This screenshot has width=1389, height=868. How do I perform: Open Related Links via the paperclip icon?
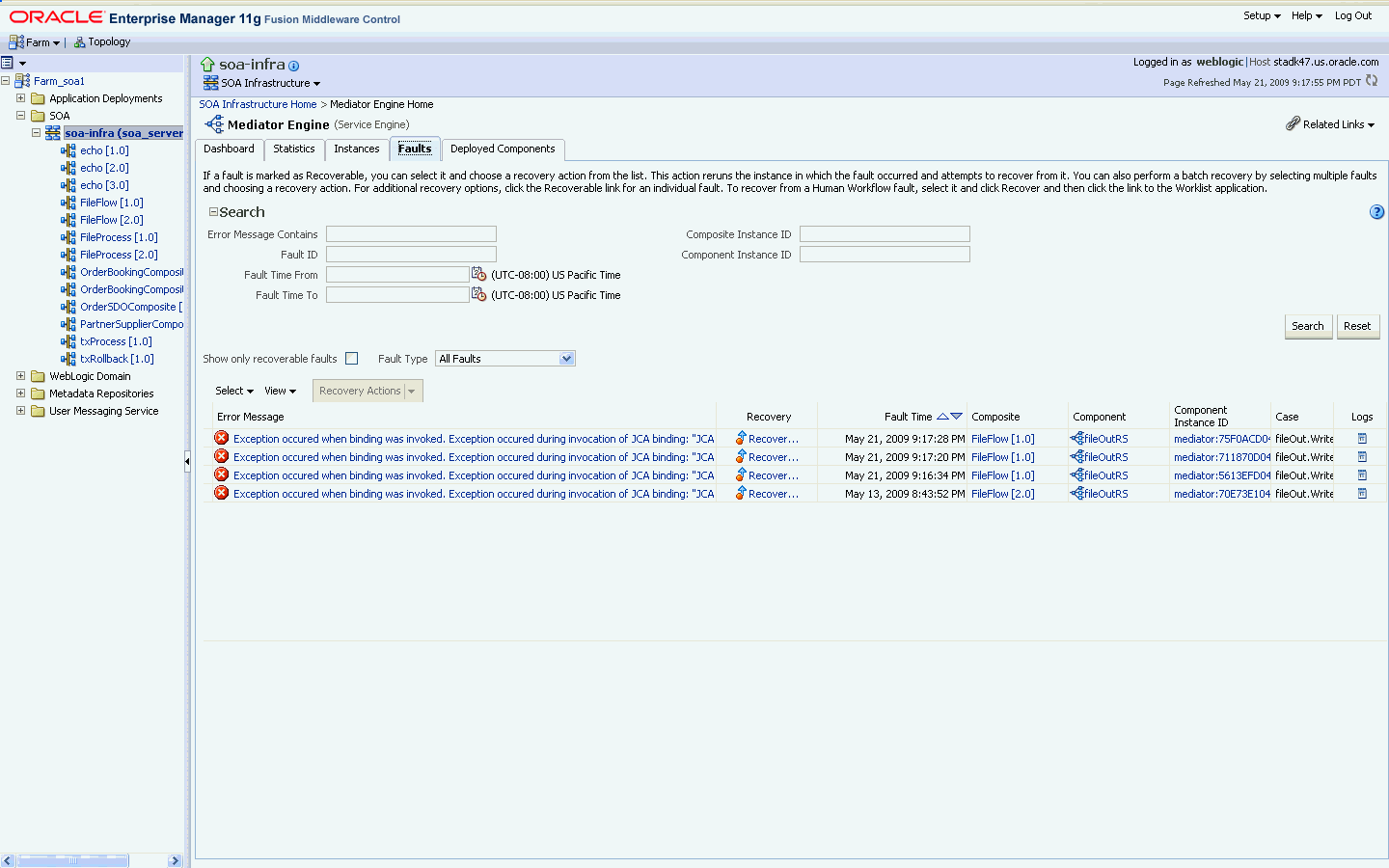point(1294,123)
